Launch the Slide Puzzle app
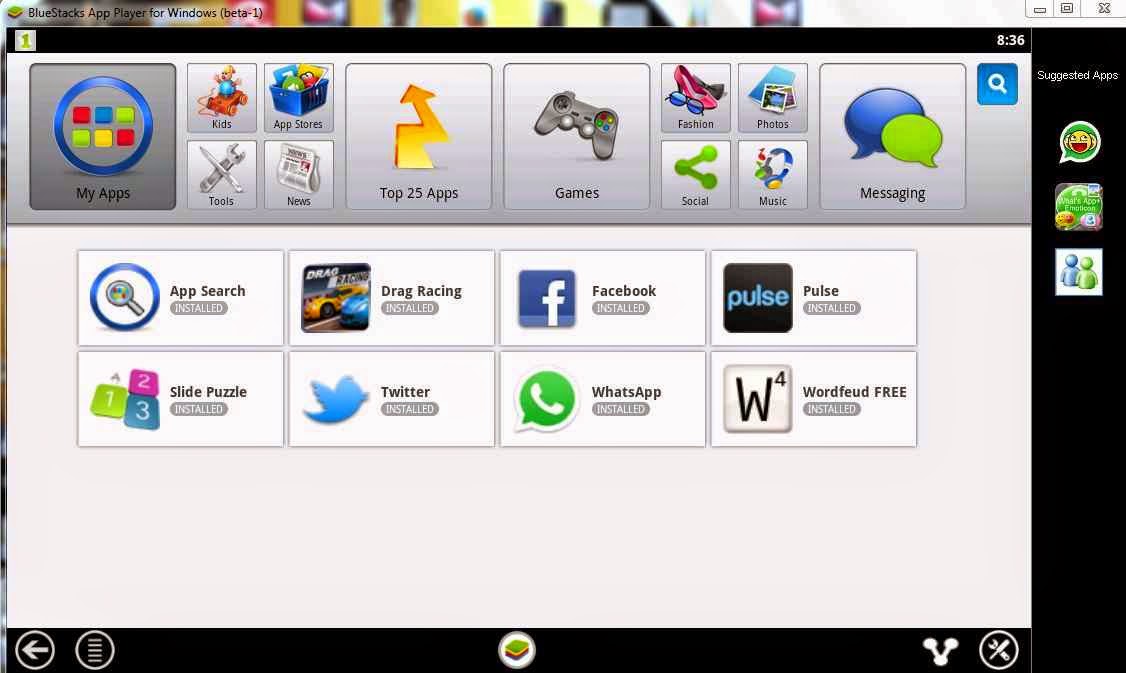This screenshot has width=1126, height=673. tap(181, 399)
